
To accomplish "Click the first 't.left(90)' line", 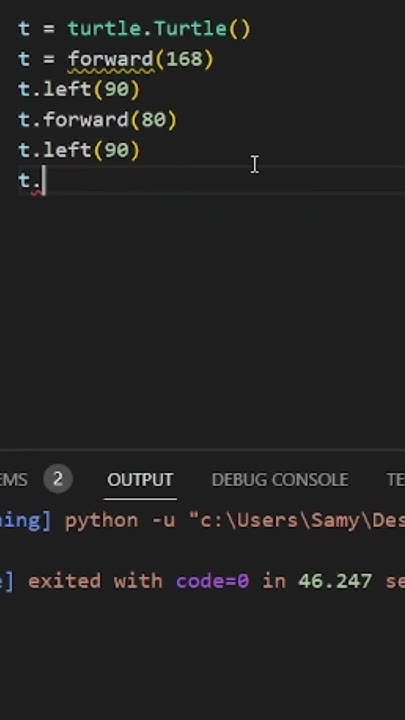I will [x=79, y=90].
